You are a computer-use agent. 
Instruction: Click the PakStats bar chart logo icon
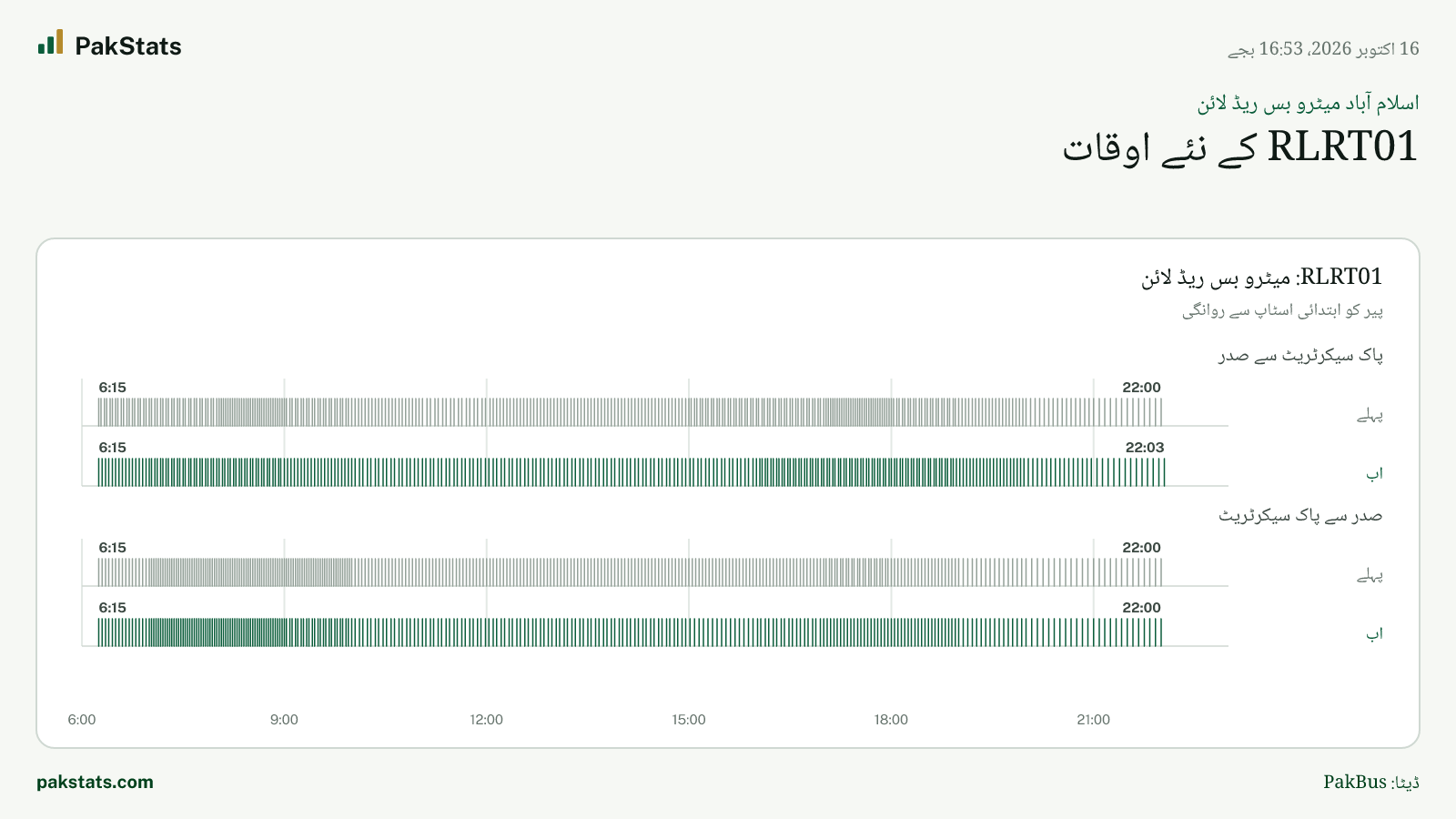point(51,42)
